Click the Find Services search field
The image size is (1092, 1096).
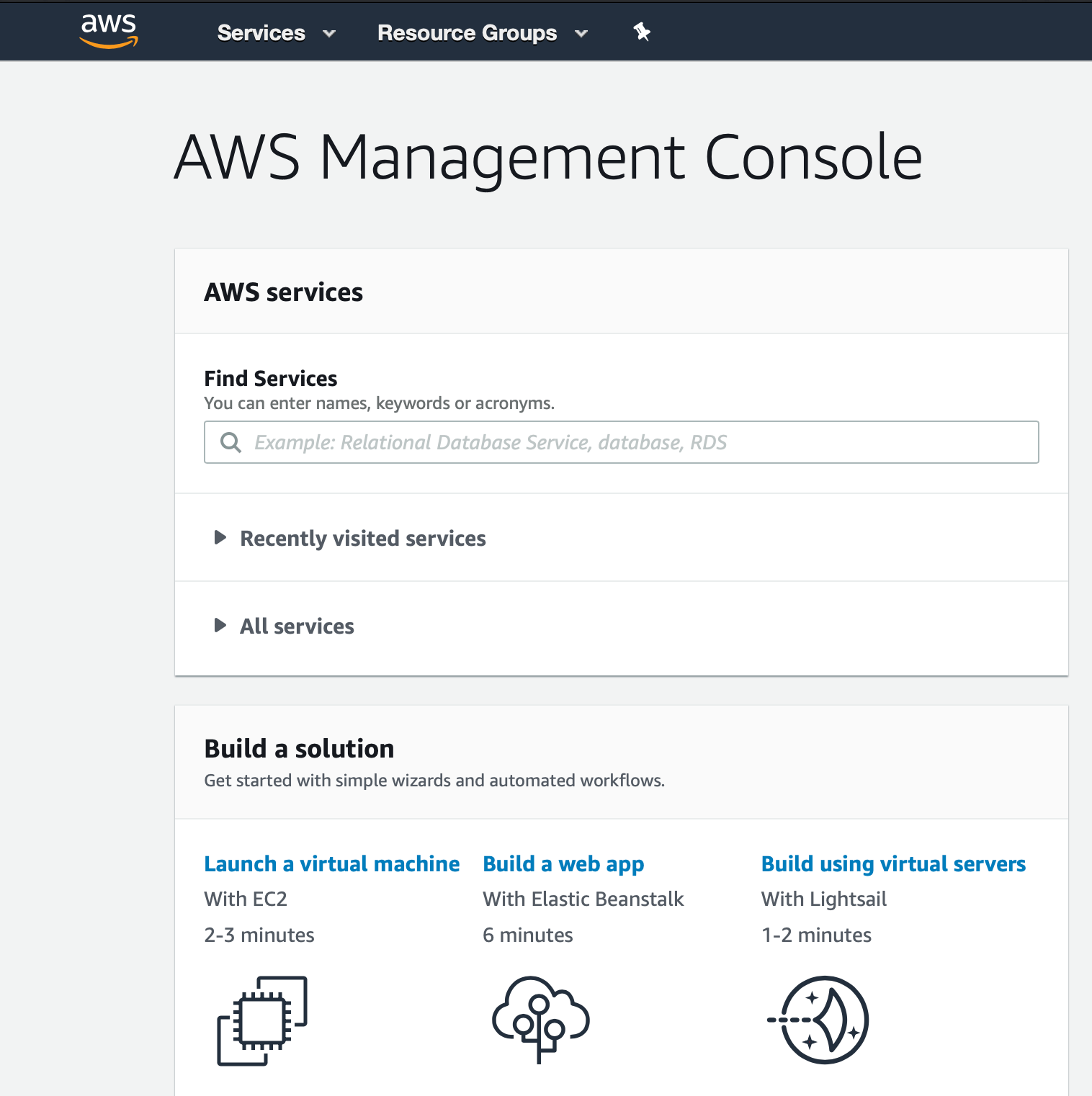pyautogui.click(x=621, y=442)
